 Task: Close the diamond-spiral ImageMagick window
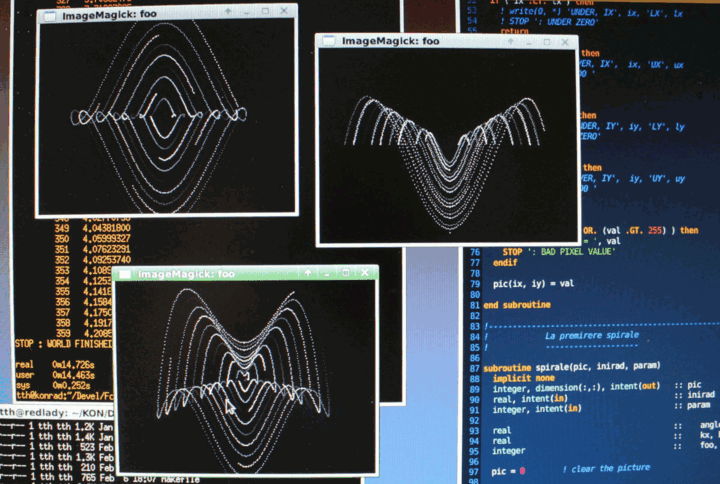point(284,10)
